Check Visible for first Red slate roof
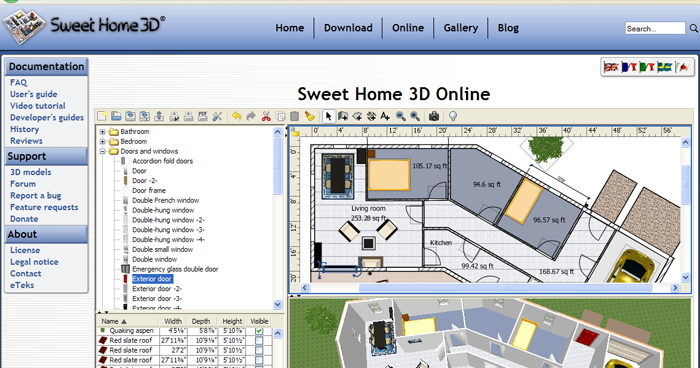 coord(259,341)
